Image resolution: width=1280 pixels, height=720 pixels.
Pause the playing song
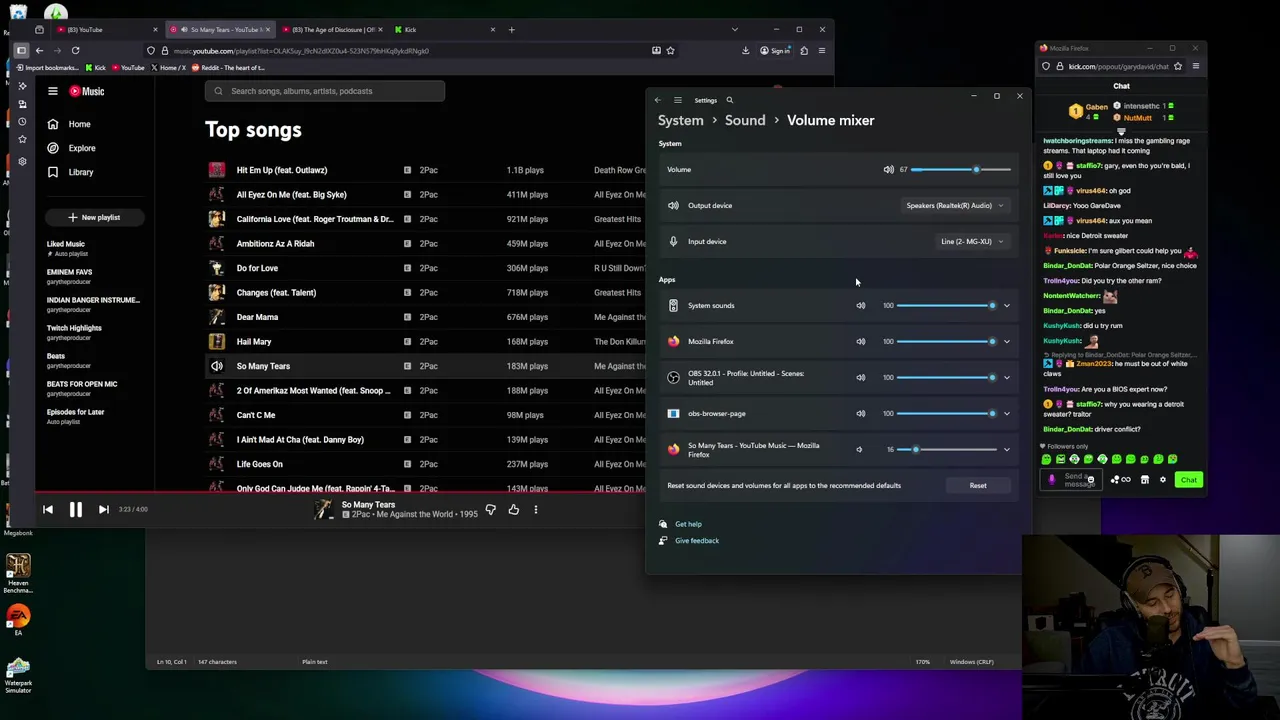coord(75,510)
